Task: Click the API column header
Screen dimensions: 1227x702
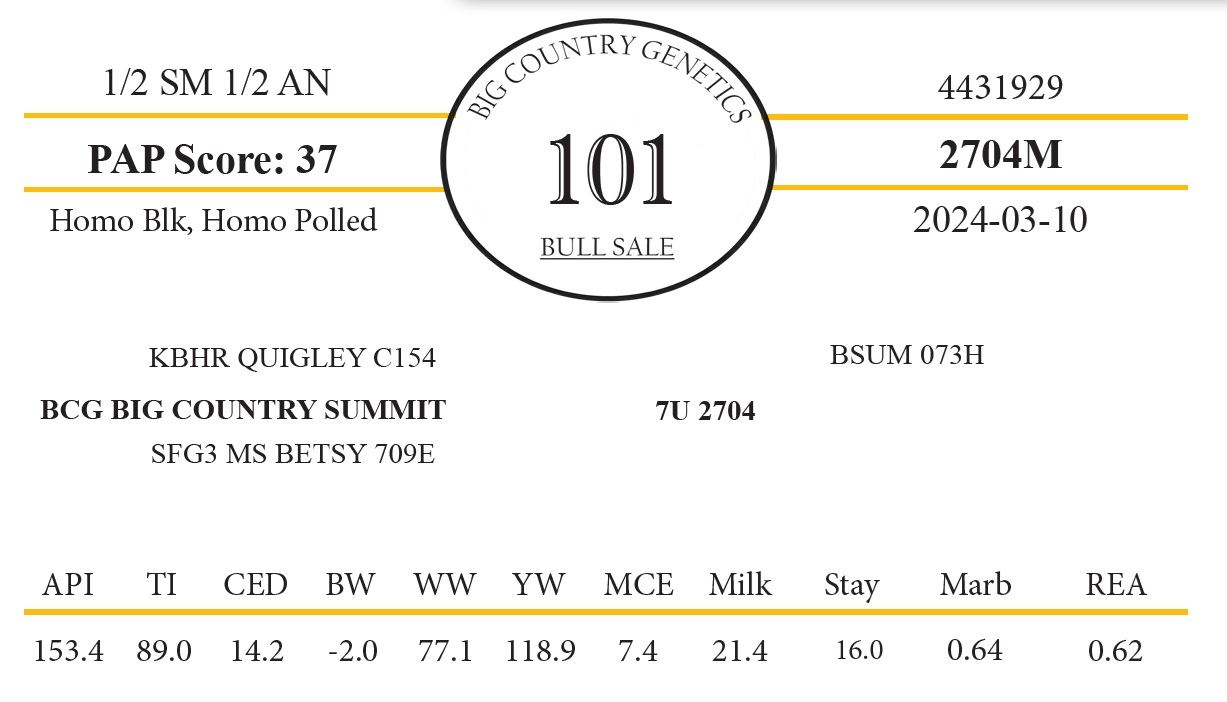Action: (x=68, y=585)
